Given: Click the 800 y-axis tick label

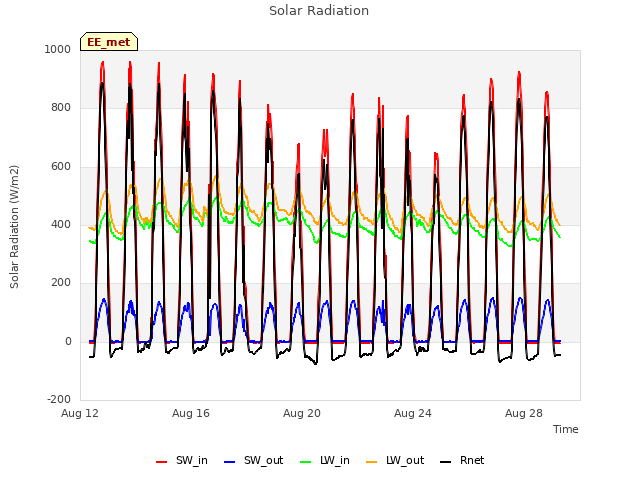Looking at the screenshot, I should point(61,108).
